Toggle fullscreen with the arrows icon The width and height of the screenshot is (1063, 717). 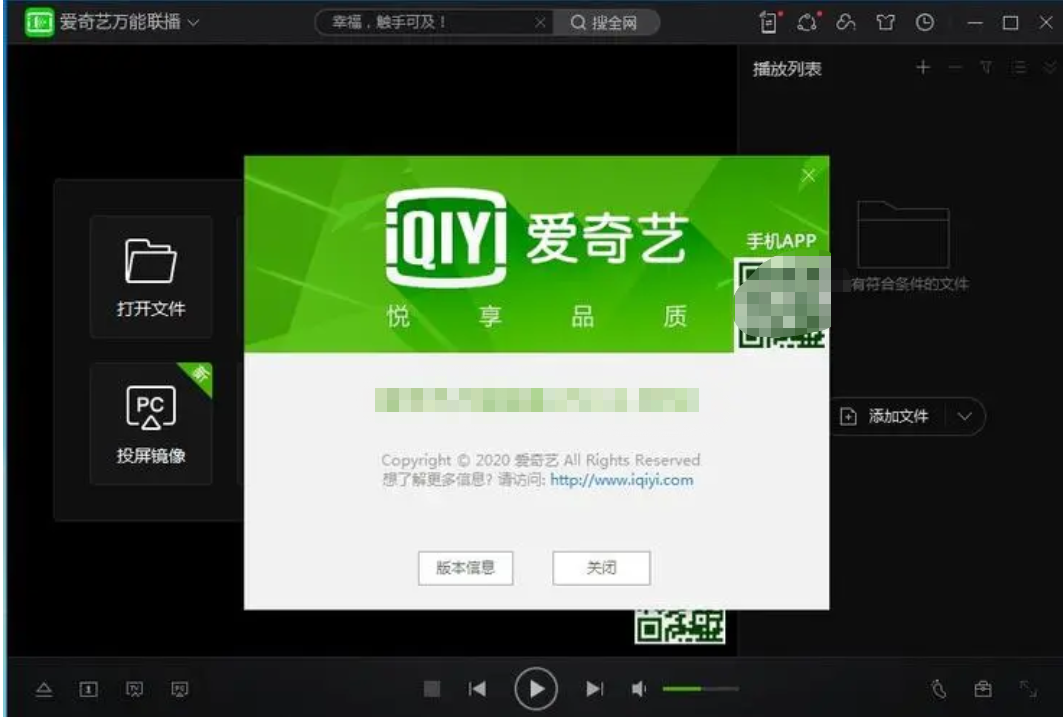point(1028,690)
